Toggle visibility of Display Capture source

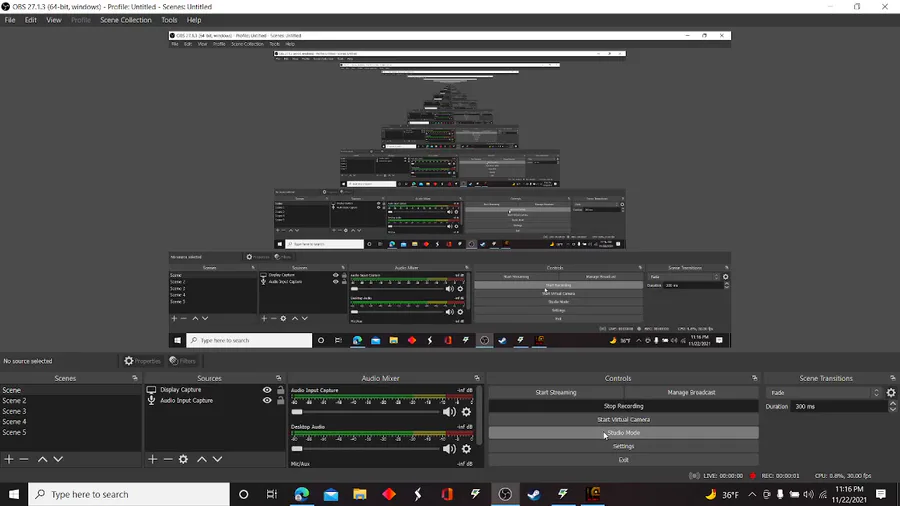coord(267,390)
